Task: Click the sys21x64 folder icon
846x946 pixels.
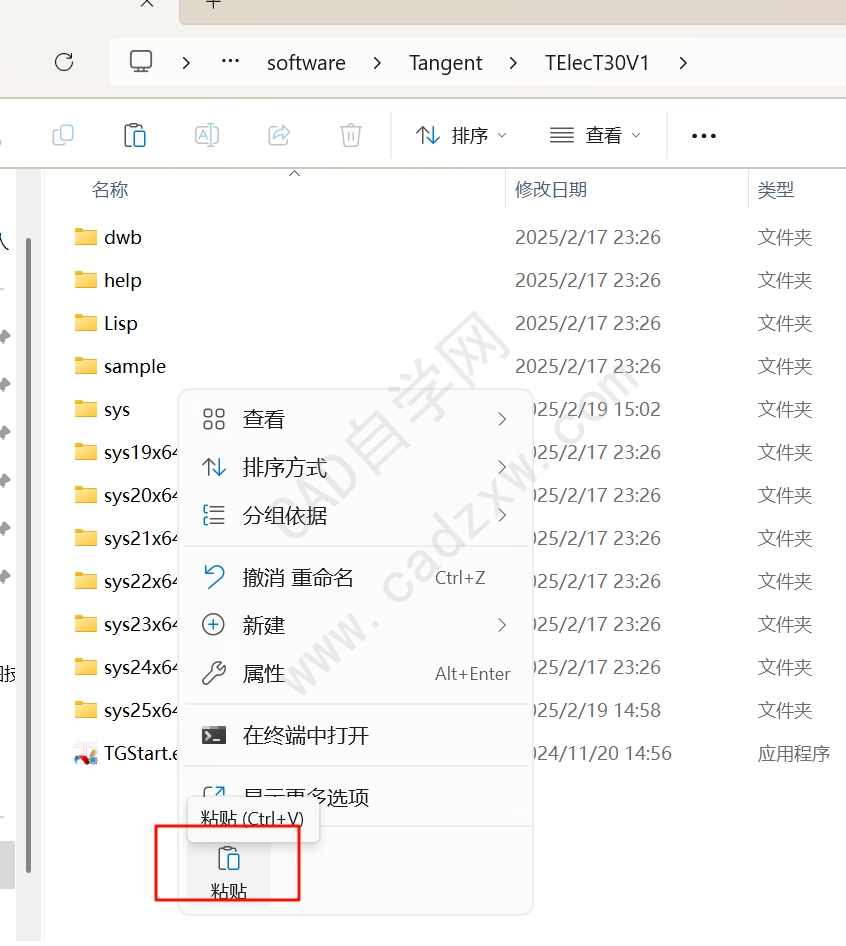Action: tap(86, 538)
